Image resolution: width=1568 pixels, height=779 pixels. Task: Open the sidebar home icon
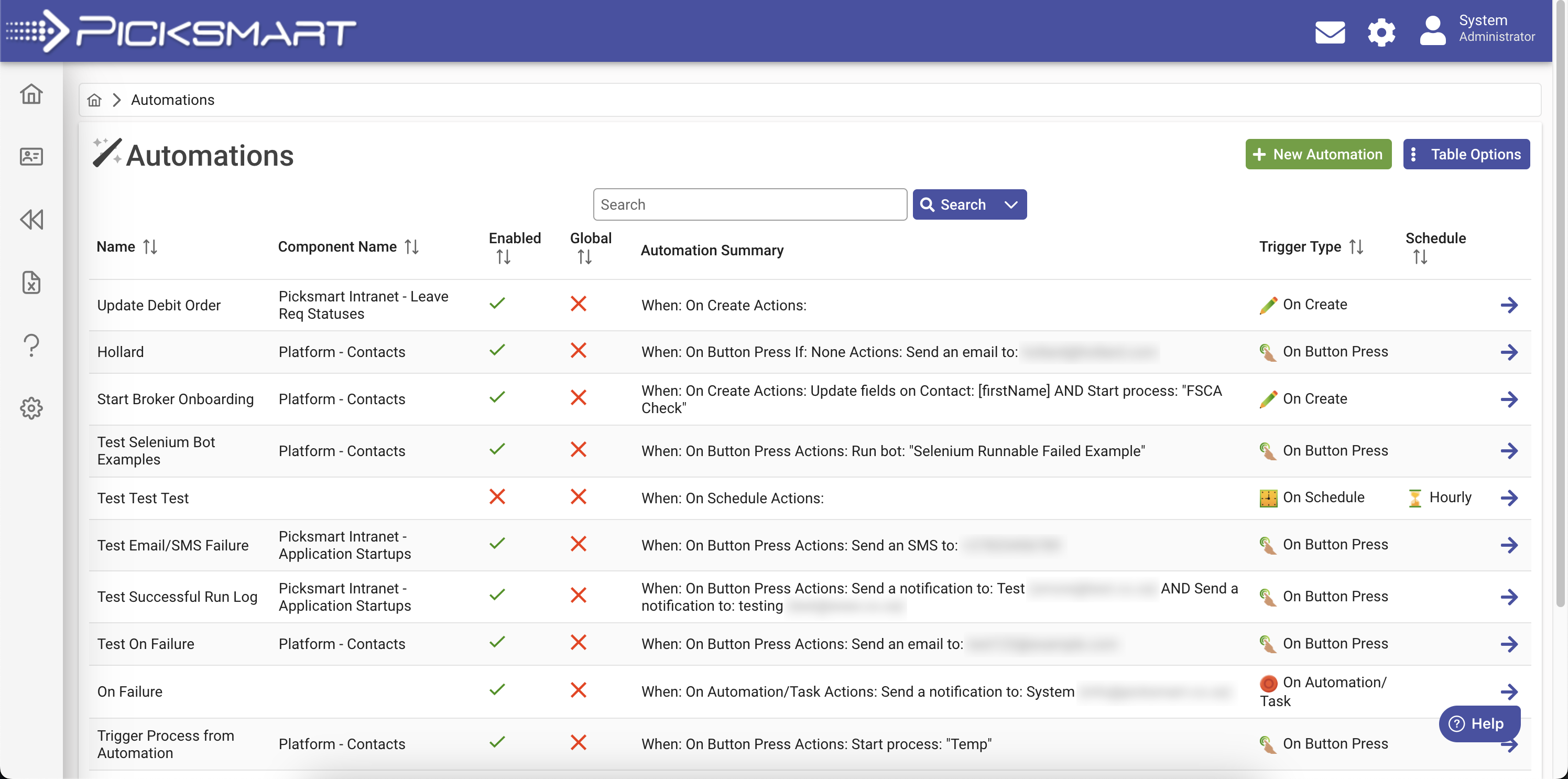[x=31, y=94]
